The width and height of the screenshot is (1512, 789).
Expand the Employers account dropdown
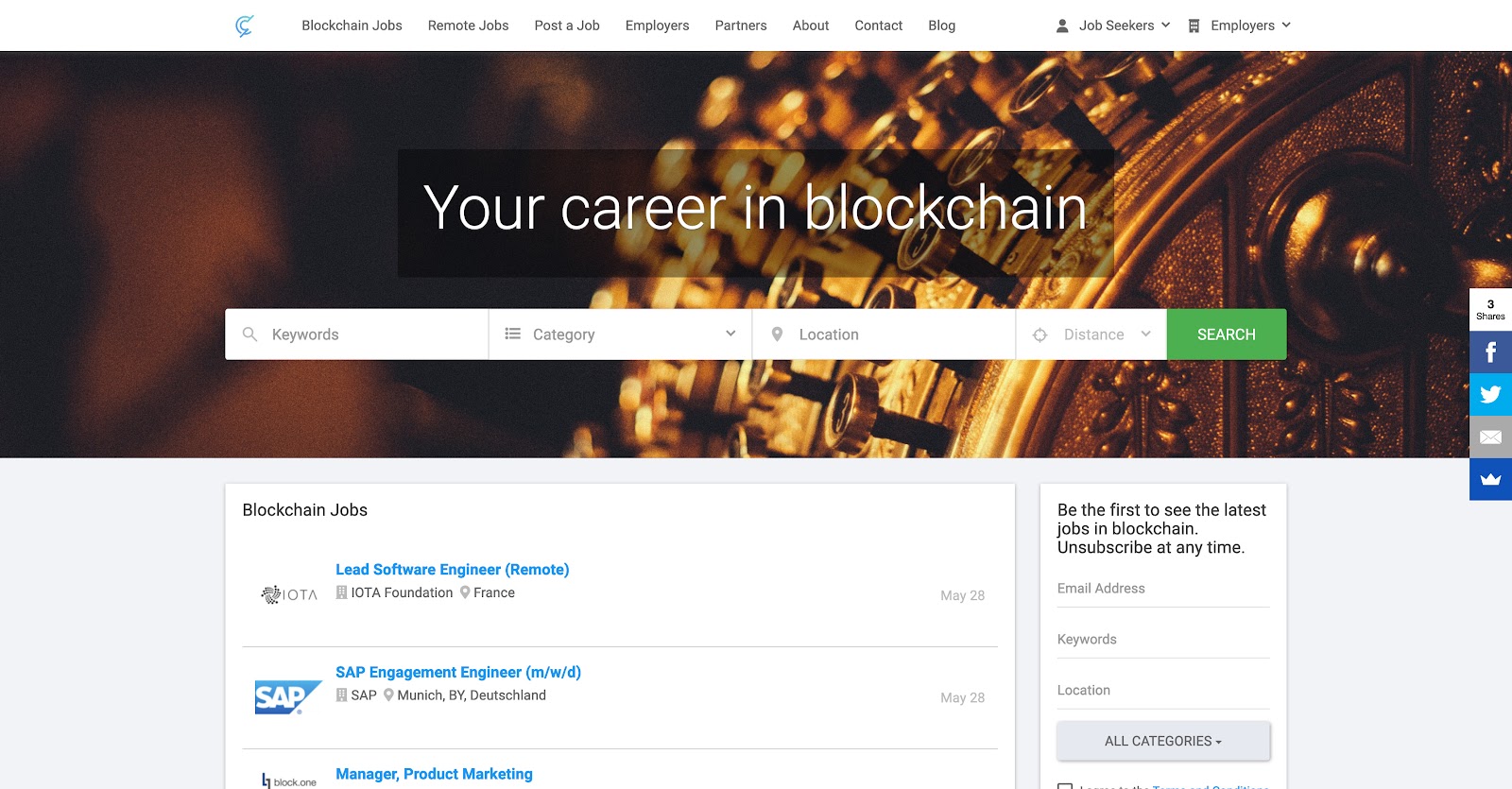click(1240, 26)
